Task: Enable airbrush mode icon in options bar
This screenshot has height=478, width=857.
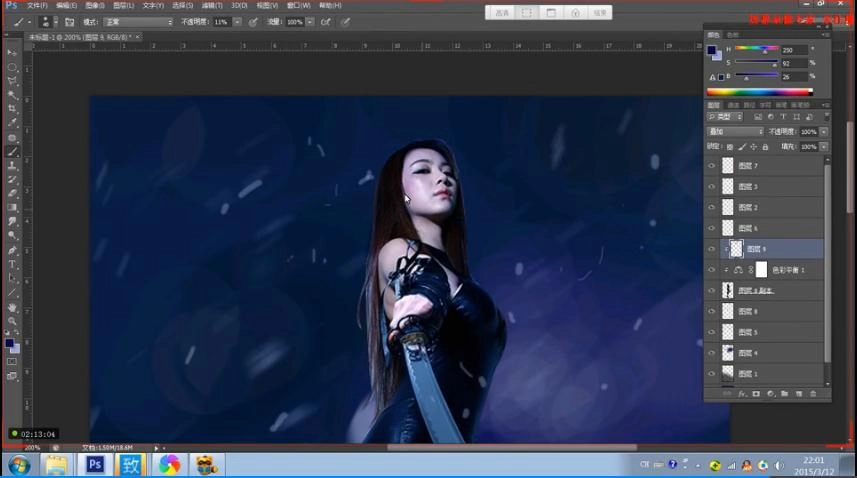Action: pos(326,21)
